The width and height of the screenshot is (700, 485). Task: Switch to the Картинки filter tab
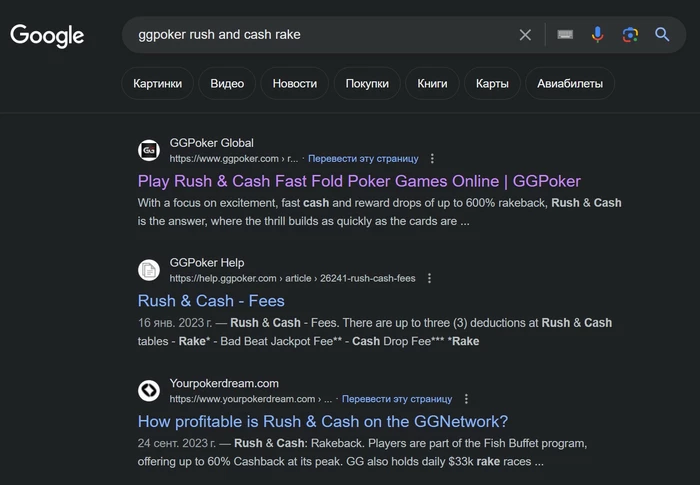click(x=158, y=84)
